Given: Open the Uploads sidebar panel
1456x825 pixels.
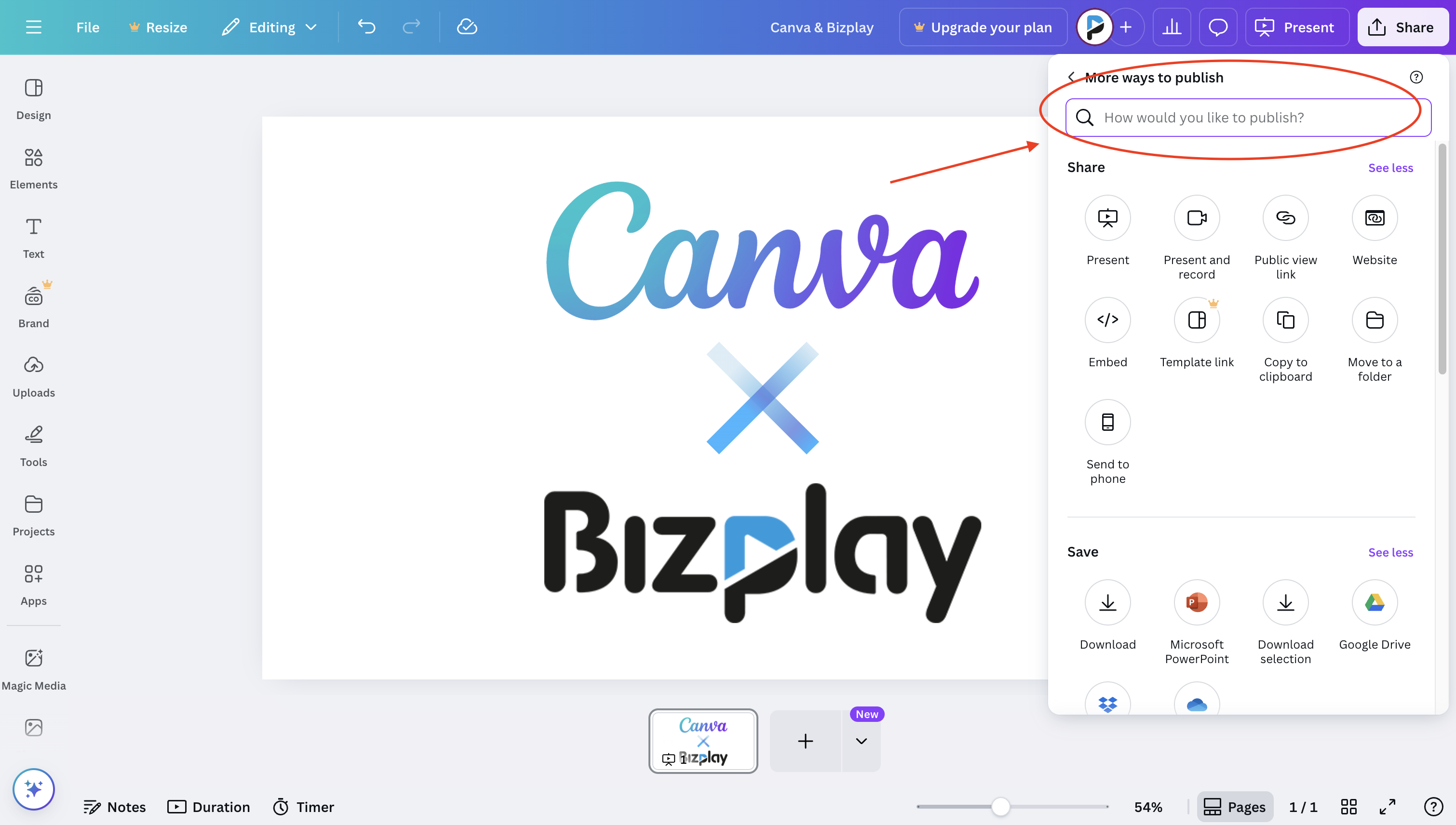Looking at the screenshot, I should 33,377.
